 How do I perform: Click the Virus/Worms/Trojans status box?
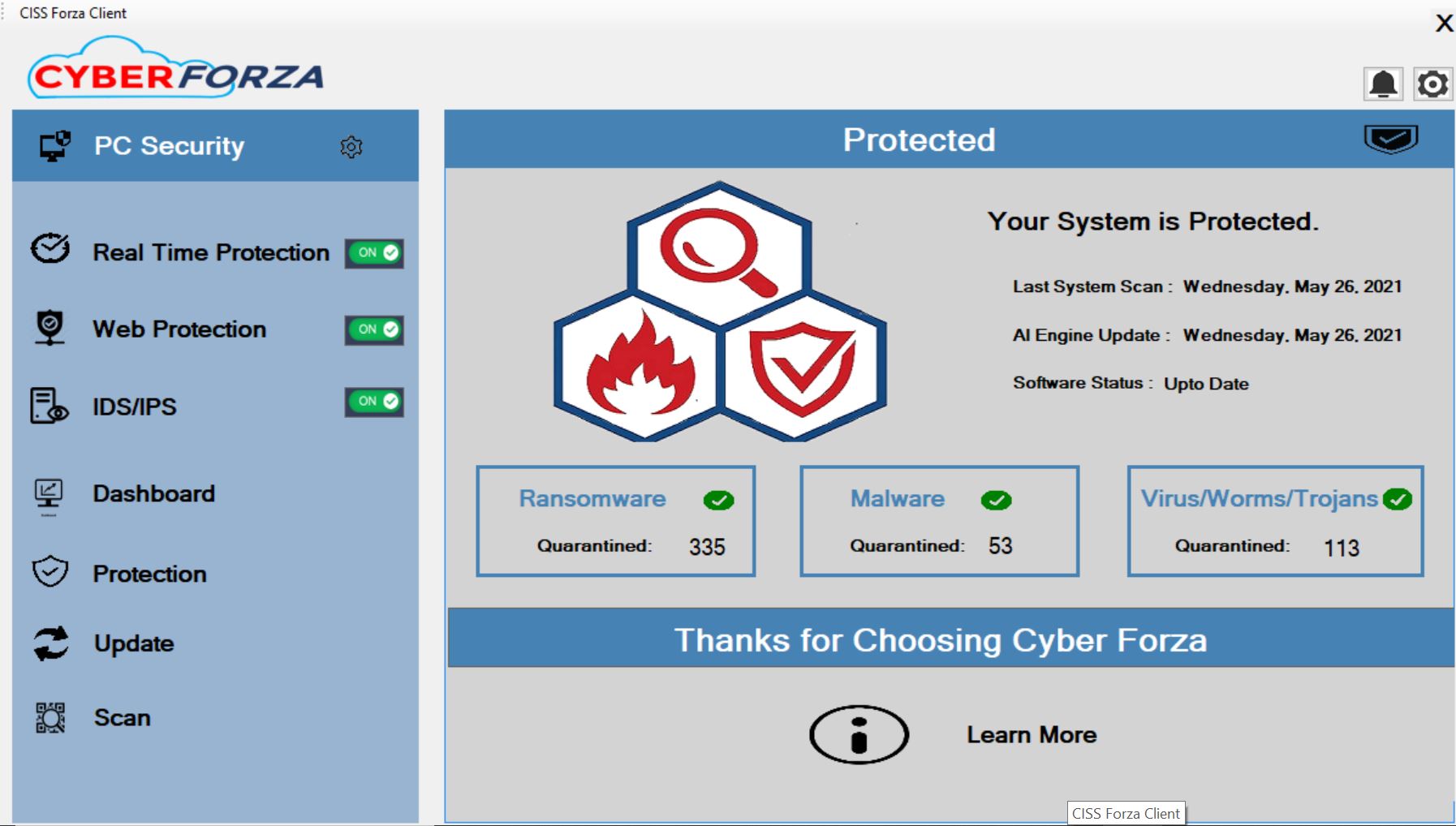pyautogui.click(x=1275, y=521)
